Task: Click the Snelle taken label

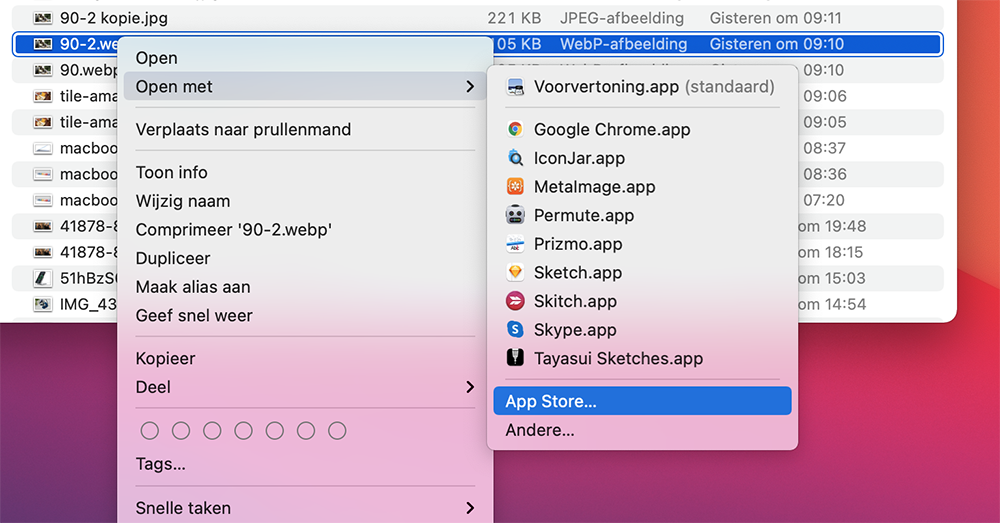Action: click(x=183, y=508)
